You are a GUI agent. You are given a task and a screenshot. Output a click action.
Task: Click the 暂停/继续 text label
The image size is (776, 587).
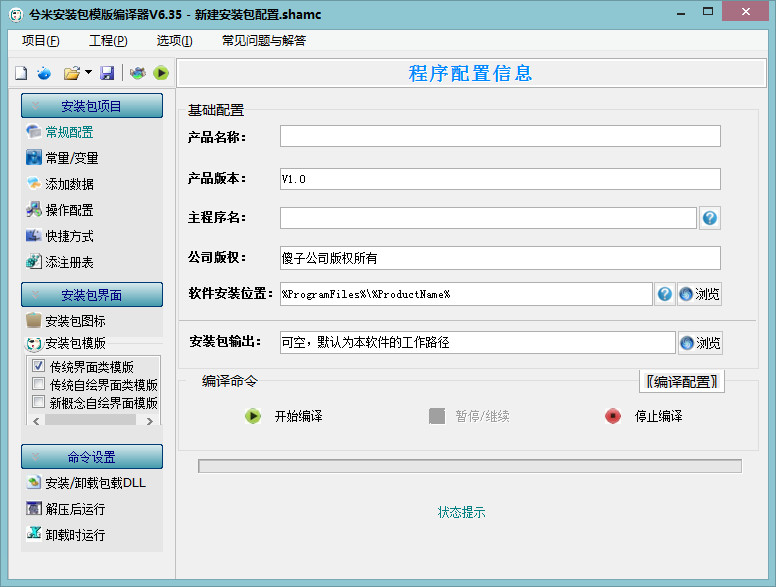[483, 416]
